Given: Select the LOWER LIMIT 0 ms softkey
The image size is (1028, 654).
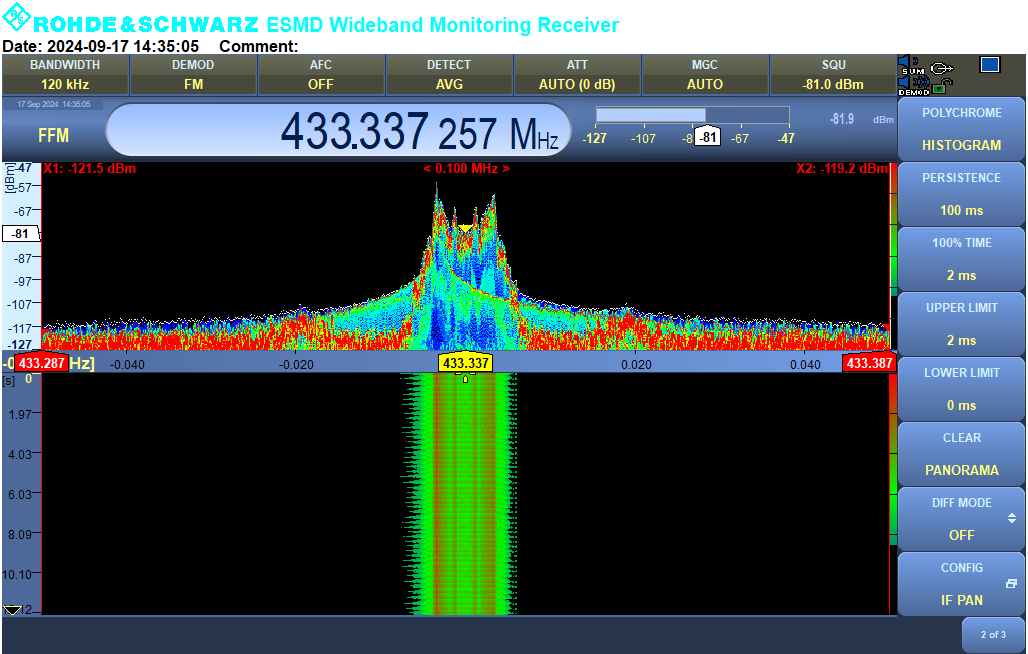Looking at the screenshot, I should point(961,389).
